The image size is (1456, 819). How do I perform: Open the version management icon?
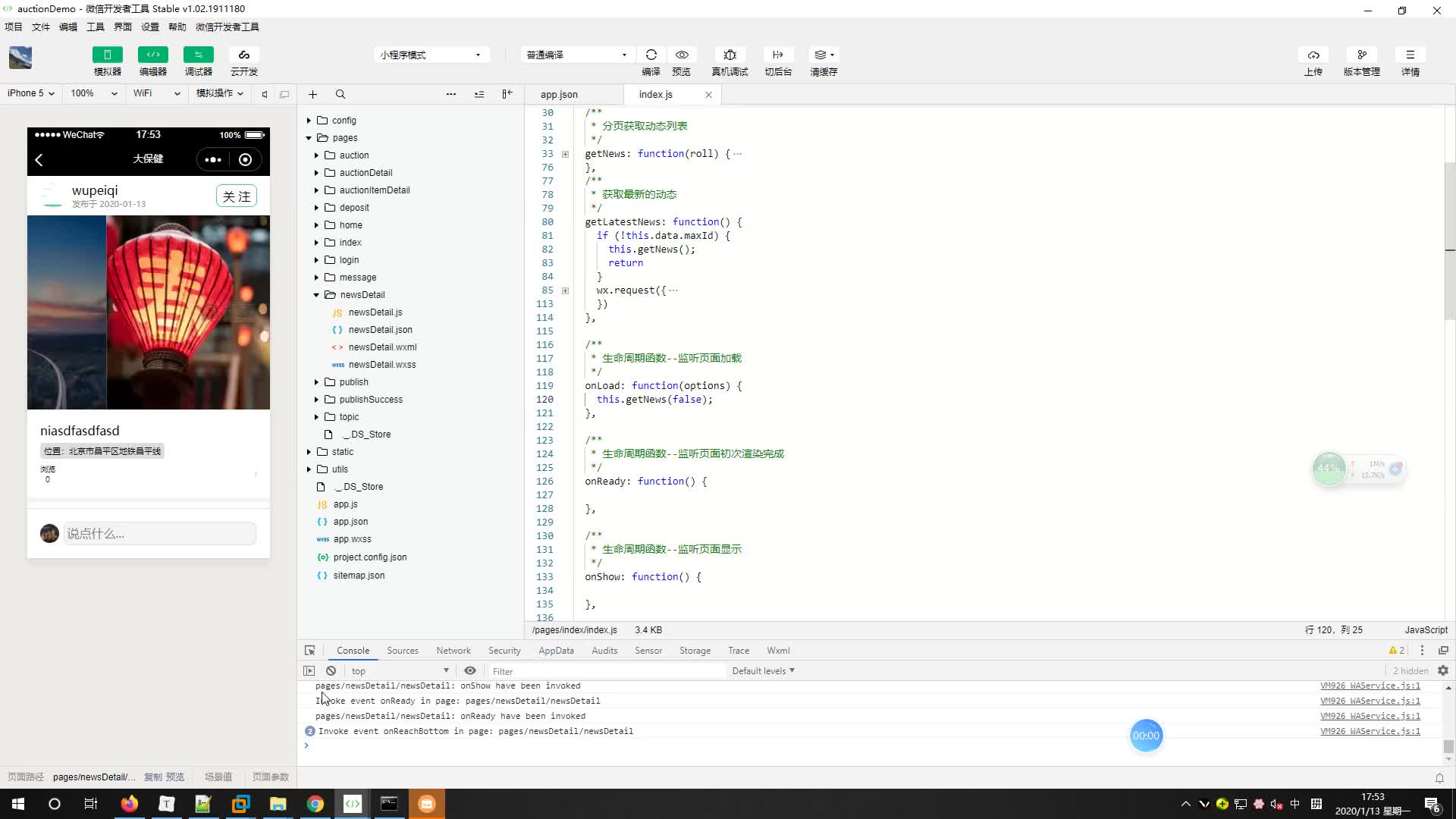(x=1362, y=55)
